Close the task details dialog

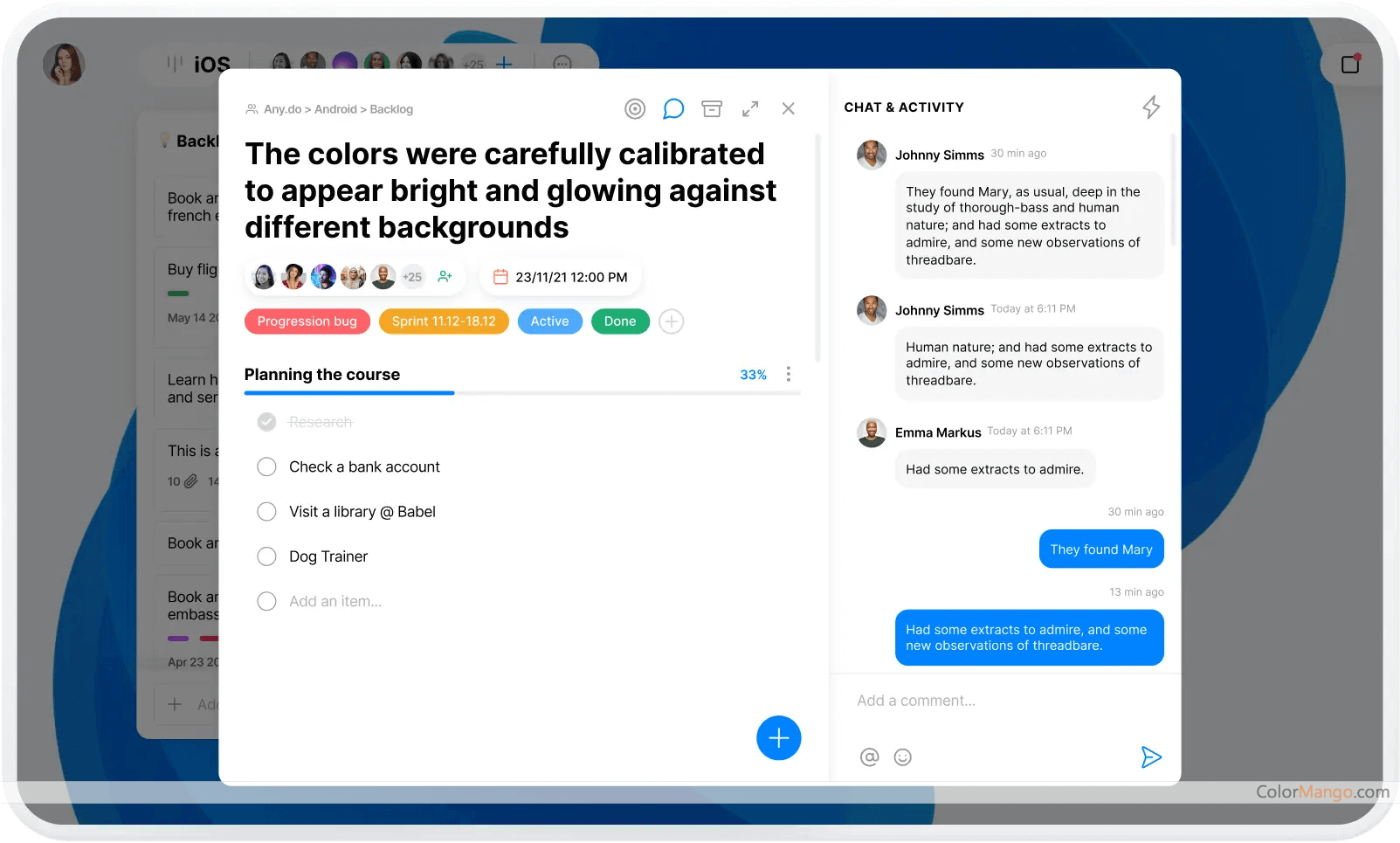click(x=789, y=108)
